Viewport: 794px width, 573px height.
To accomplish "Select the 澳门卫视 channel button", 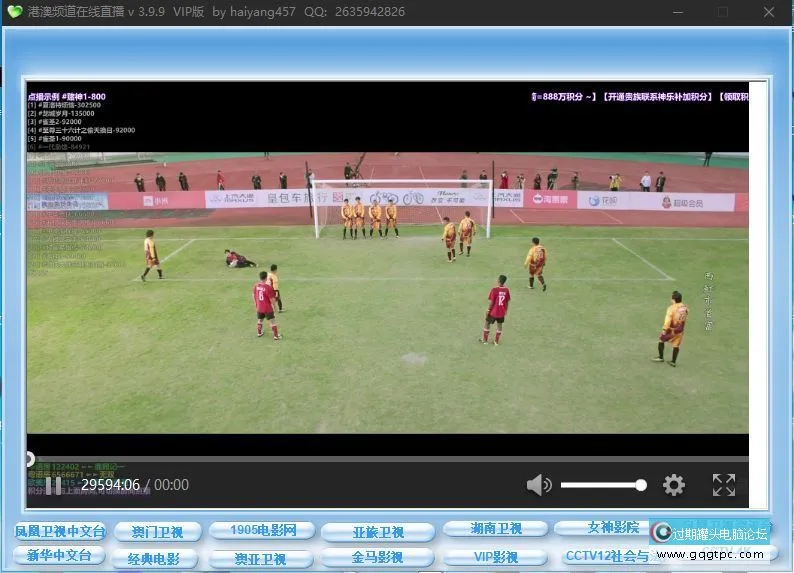I will pos(157,531).
